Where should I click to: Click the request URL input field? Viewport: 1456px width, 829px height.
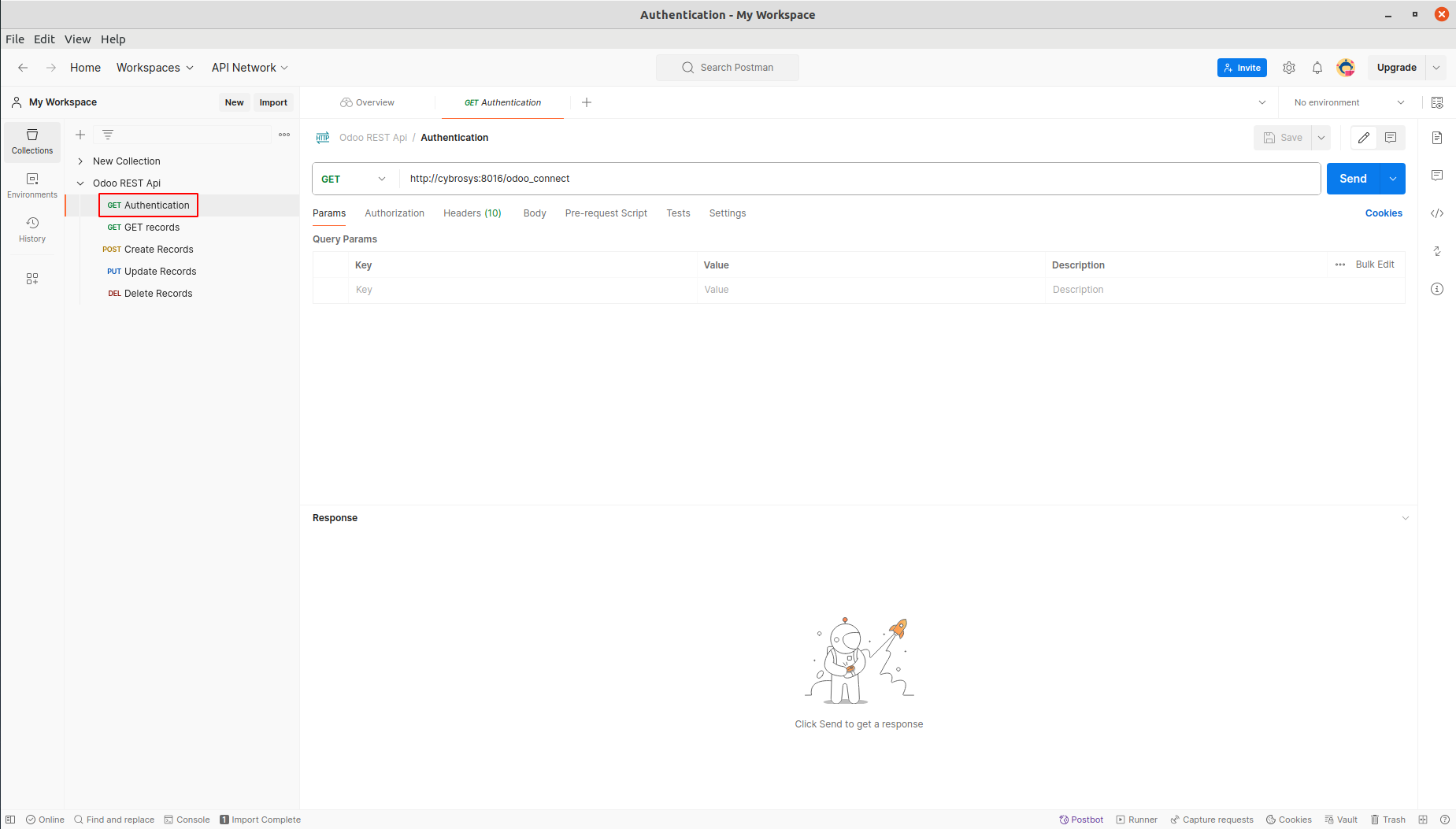tap(859, 179)
